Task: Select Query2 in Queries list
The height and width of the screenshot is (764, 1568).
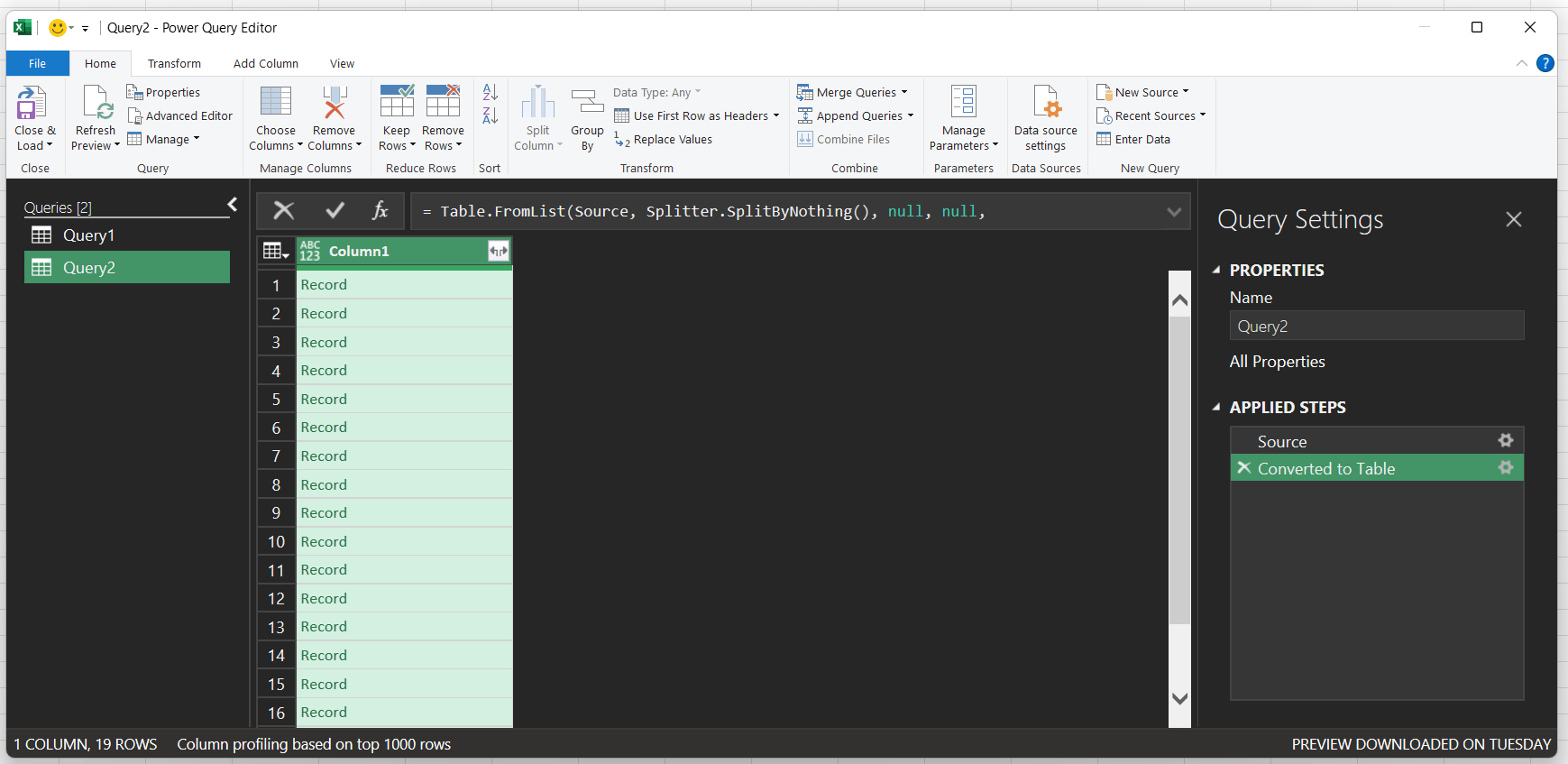Action: [127, 268]
